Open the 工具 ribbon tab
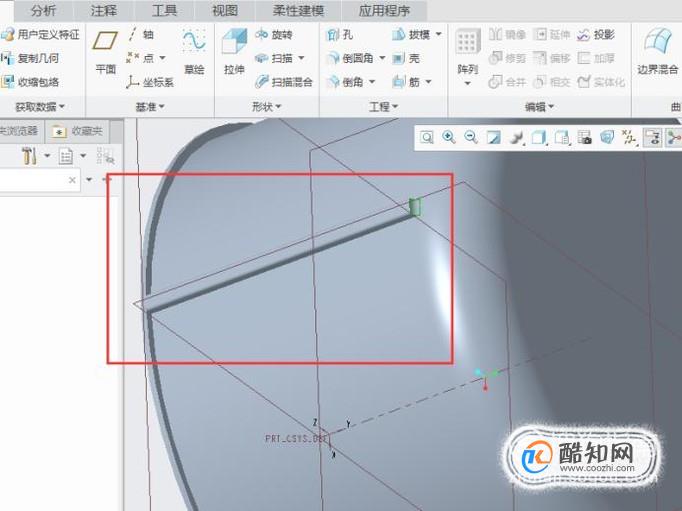682x511 pixels. coord(164,11)
